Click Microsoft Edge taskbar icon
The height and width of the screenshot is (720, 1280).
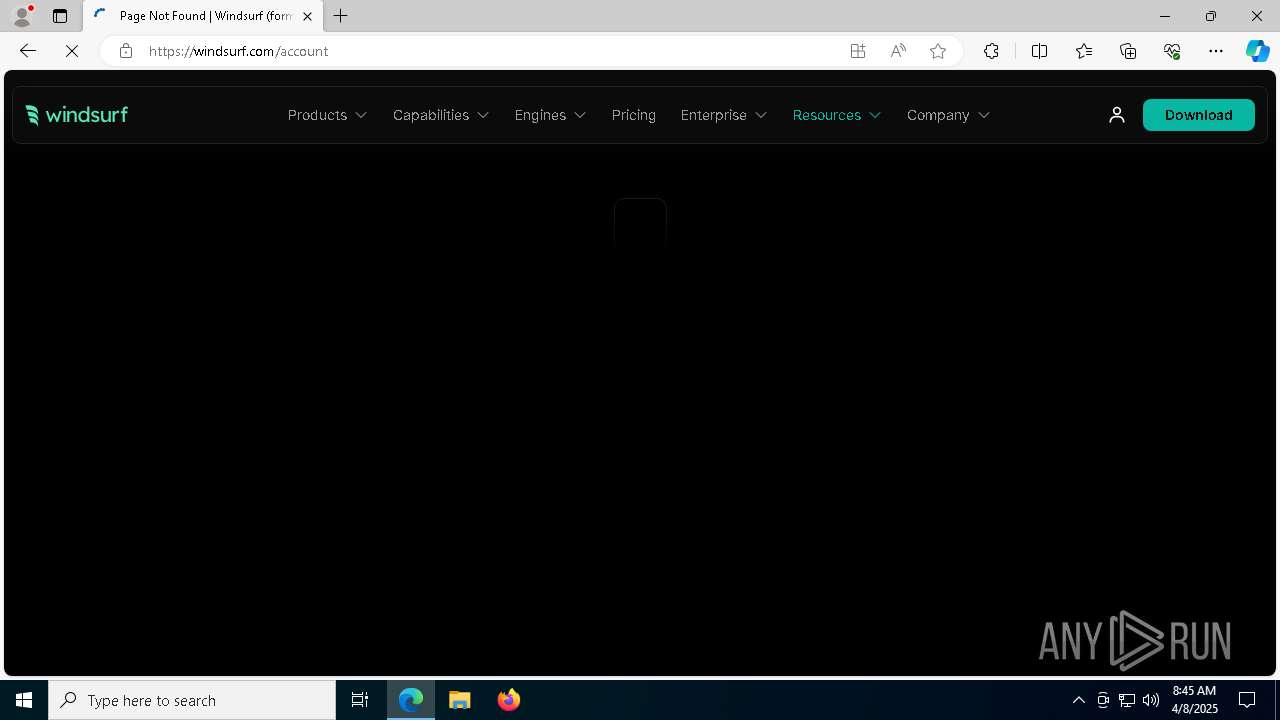411,700
